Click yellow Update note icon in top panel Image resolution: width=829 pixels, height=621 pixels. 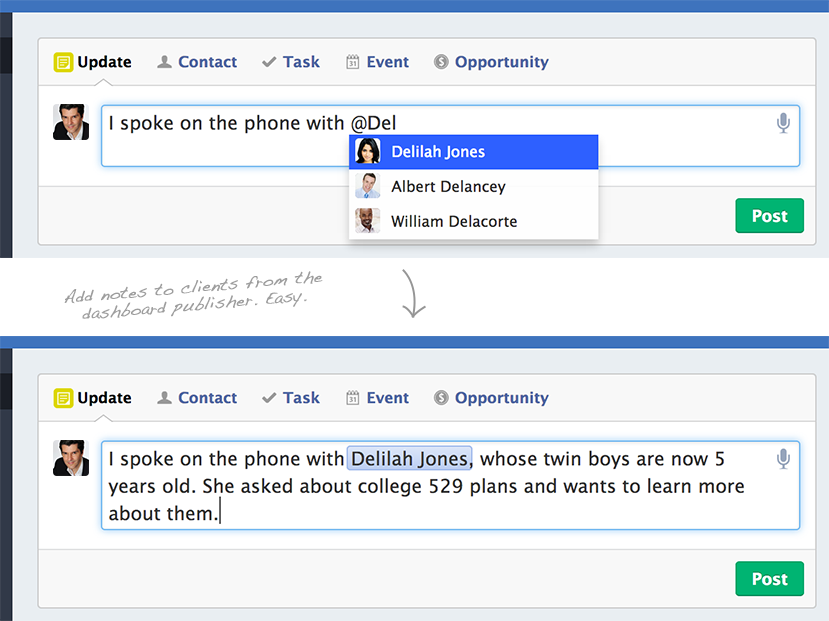pyautogui.click(x=63, y=62)
